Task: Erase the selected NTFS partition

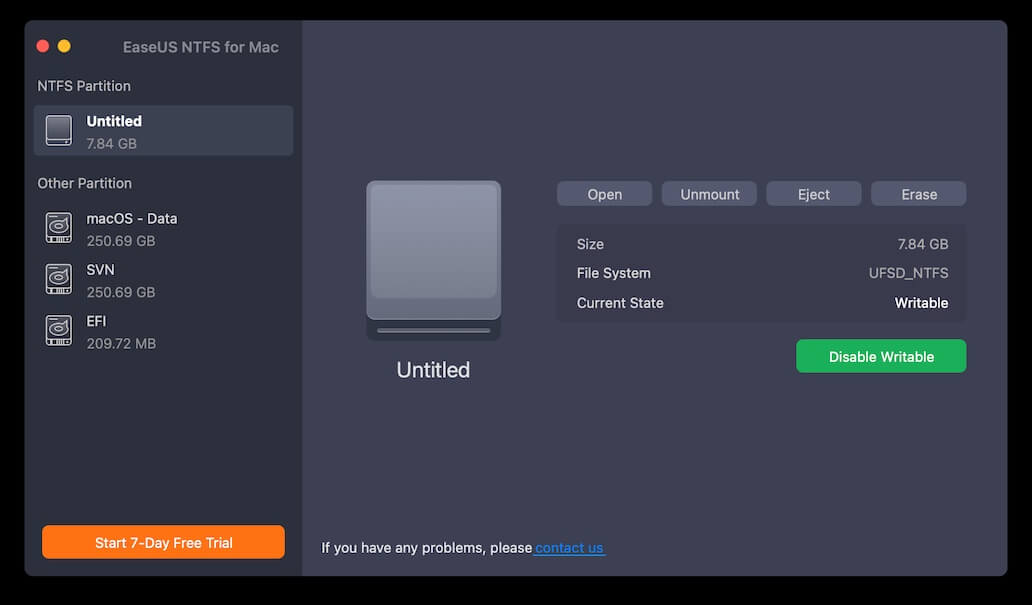Action: pyautogui.click(x=919, y=194)
